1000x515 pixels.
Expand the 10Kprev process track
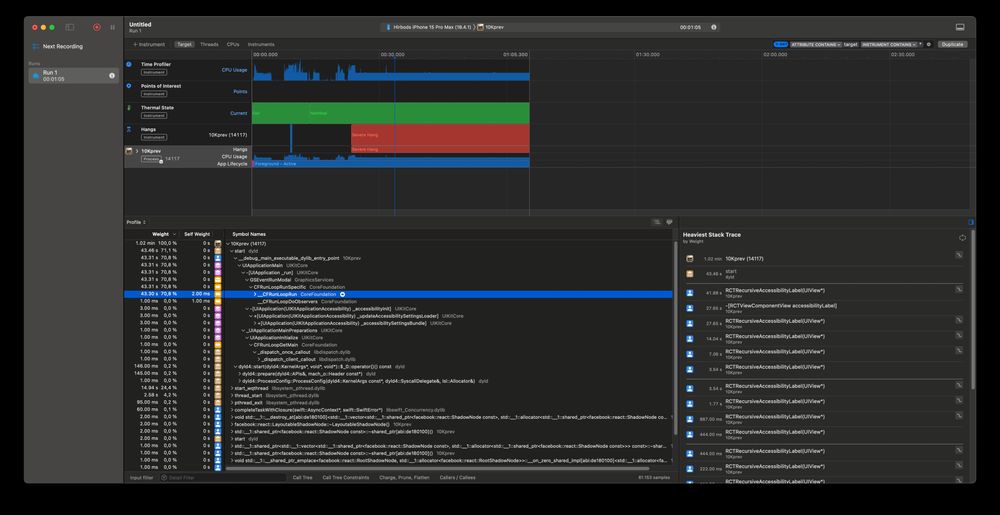136,151
